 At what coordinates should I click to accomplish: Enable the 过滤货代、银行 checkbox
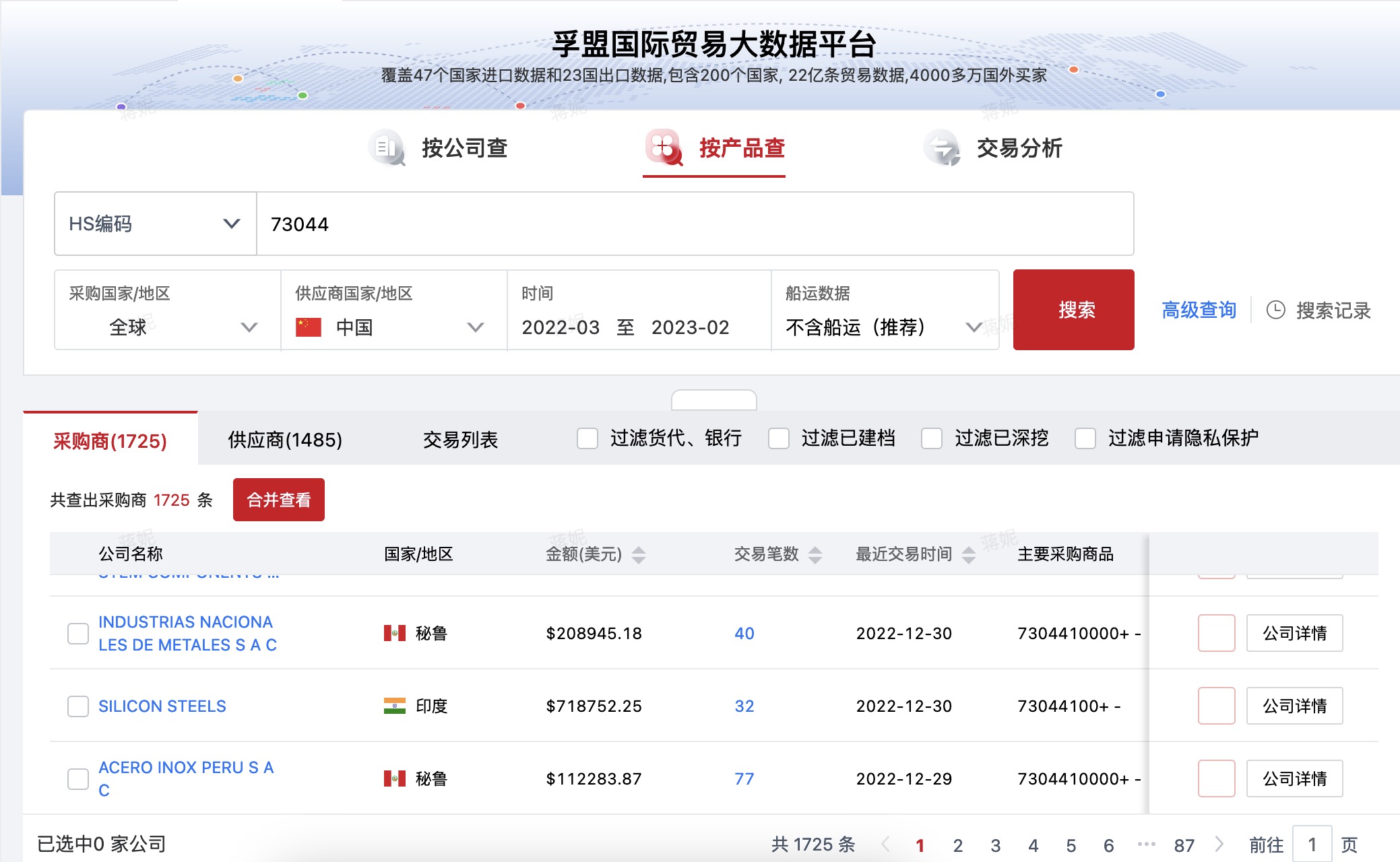point(587,438)
